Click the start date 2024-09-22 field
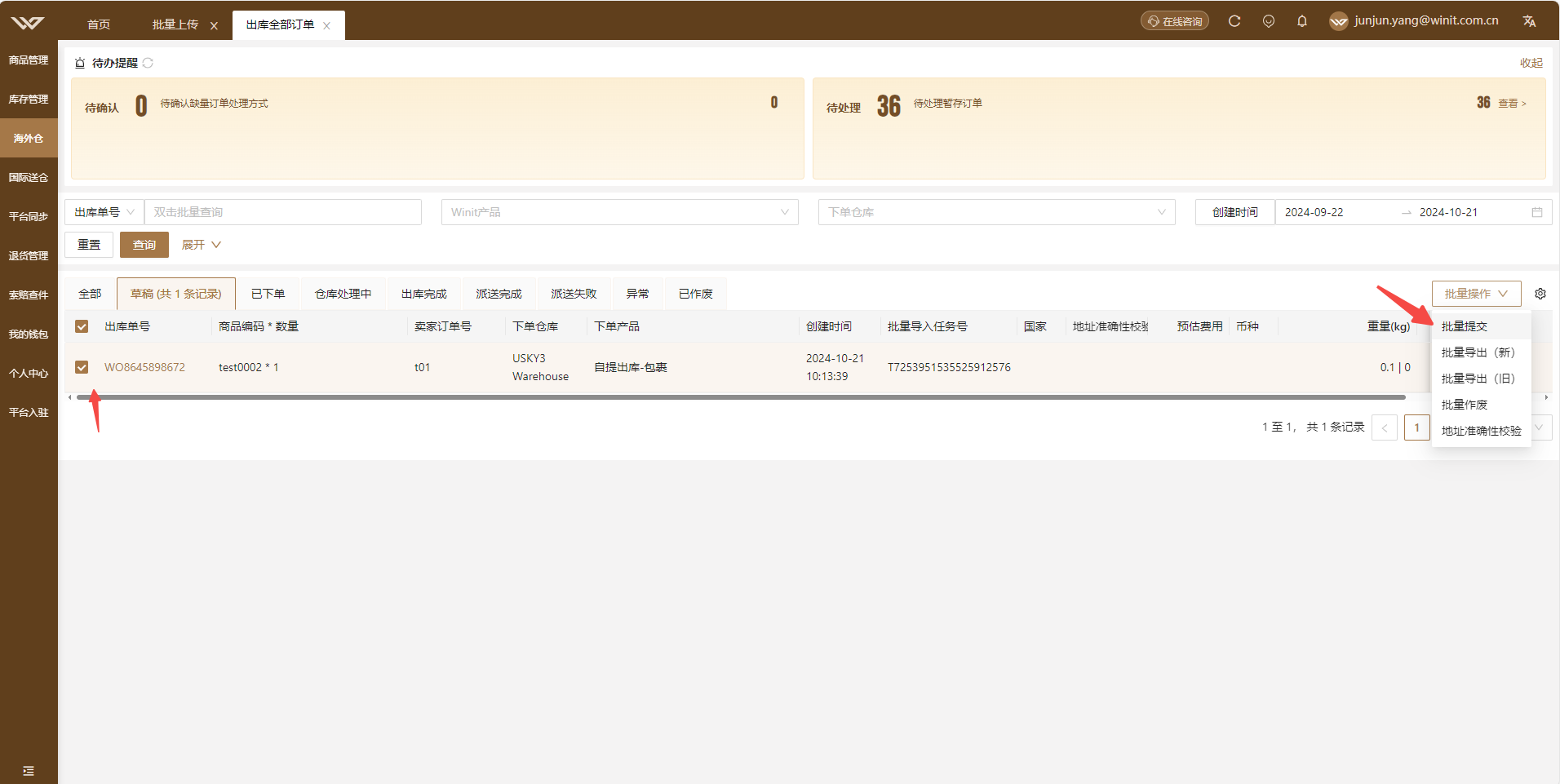Screen dimensions: 1560x784 click(x=1338, y=212)
